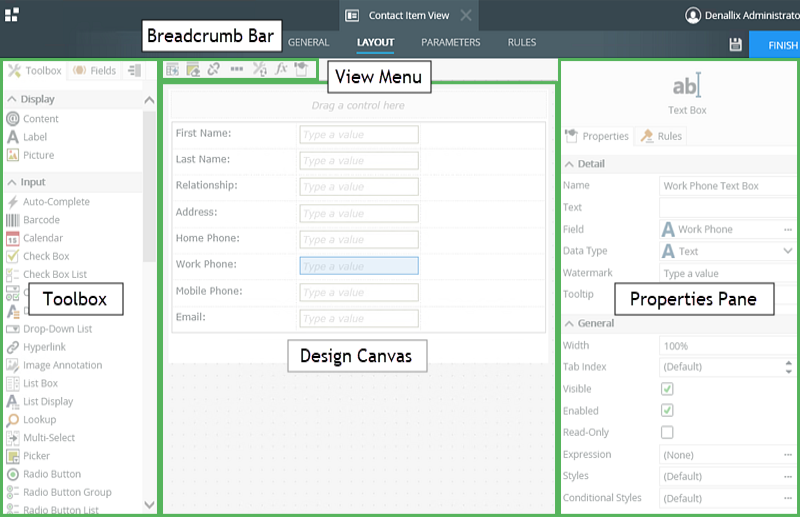
Task: Select the Multi-Select control in Toolbox
Action: (x=41, y=437)
